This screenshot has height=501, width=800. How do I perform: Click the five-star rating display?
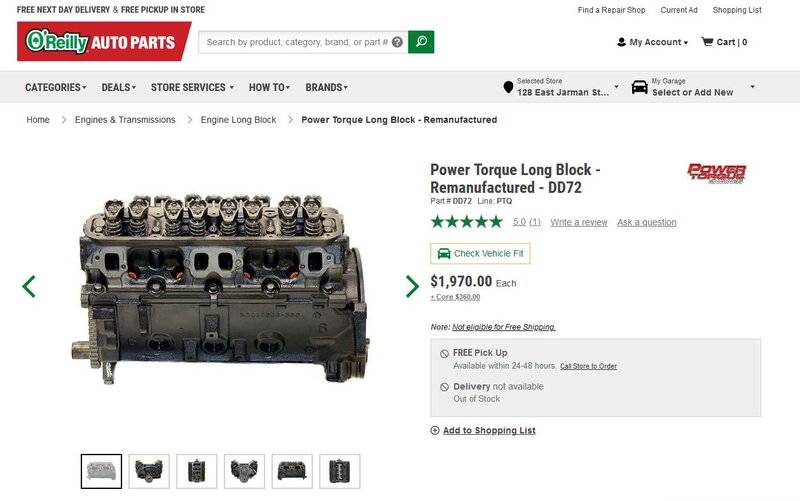[466, 222]
